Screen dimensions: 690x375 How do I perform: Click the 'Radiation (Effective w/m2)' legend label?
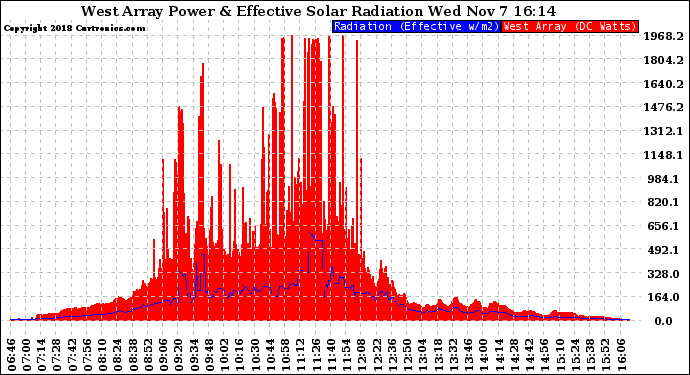[416, 26]
